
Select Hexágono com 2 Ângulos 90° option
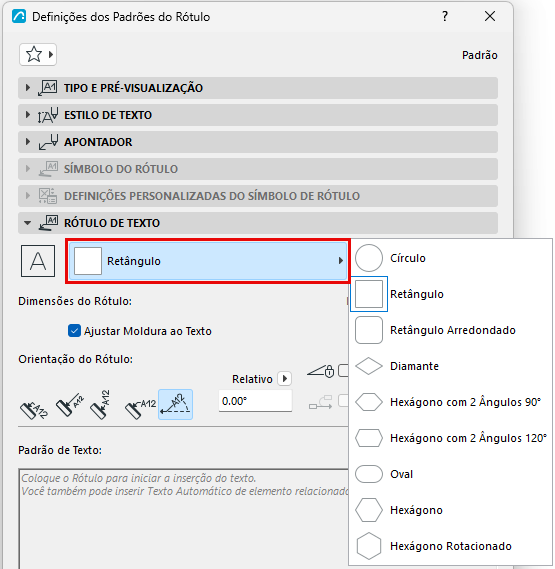click(x=450, y=402)
